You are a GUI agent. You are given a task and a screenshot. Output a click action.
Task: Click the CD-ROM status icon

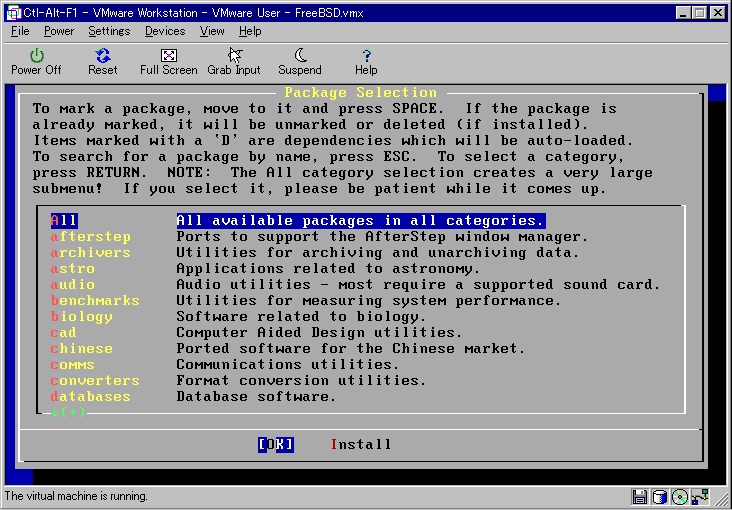tap(680, 496)
